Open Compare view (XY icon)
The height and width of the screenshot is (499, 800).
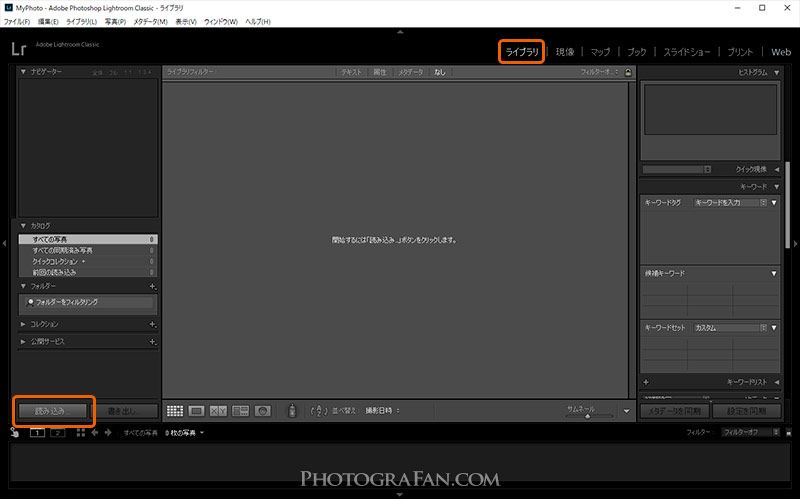tap(218, 411)
